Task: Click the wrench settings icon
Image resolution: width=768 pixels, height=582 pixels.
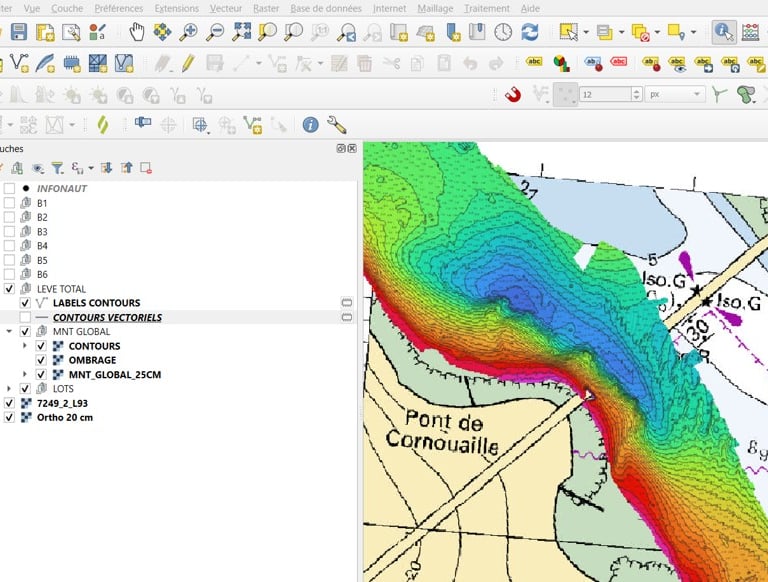Action: pos(336,125)
